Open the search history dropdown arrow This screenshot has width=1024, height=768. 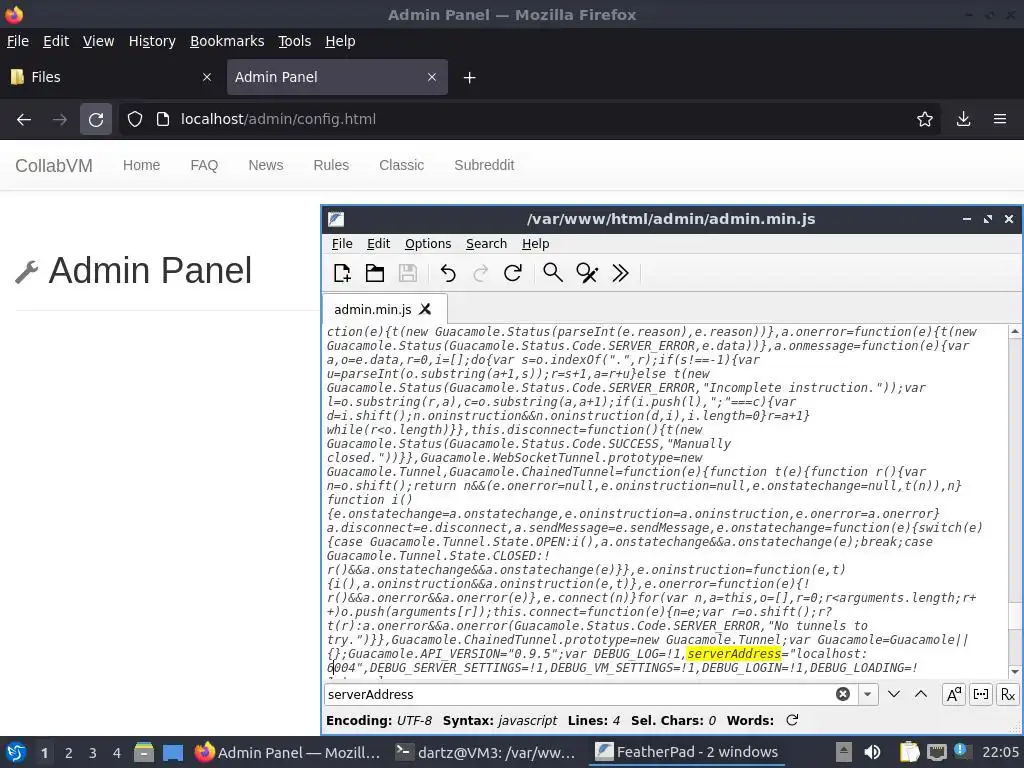[867, 694]
